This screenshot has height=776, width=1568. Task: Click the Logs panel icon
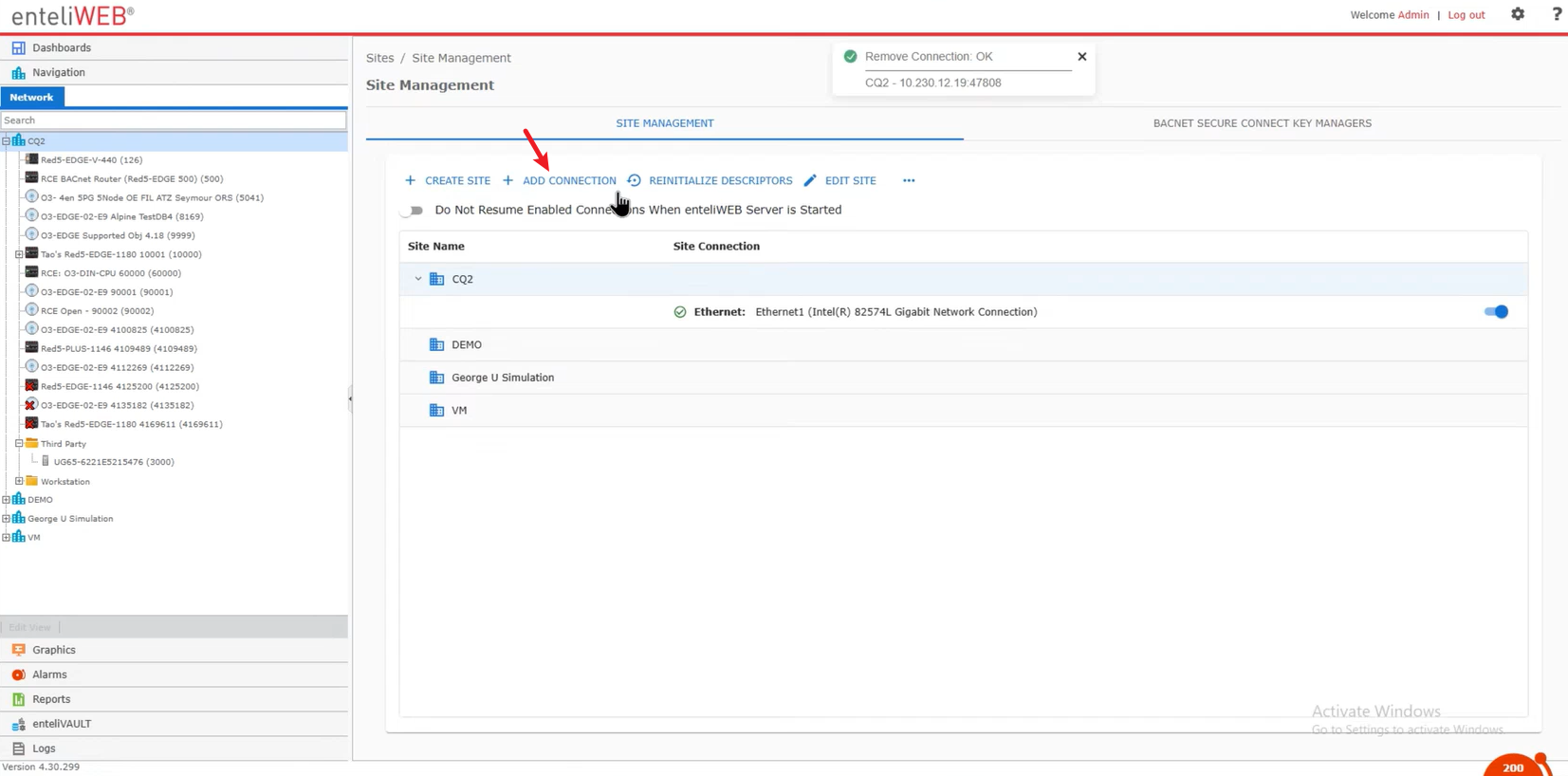(x=18, y=748)
